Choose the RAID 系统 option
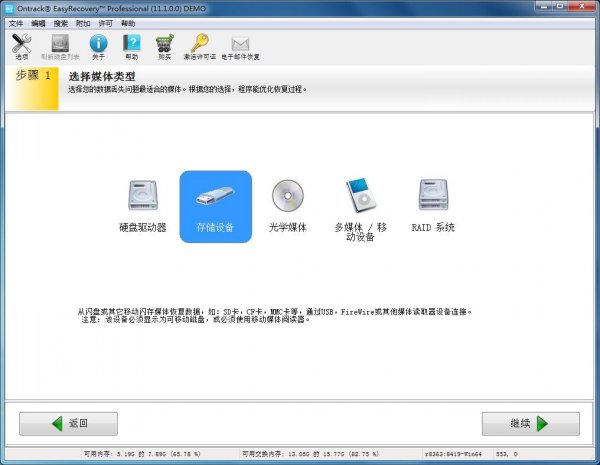The height and width of the screenshot is (465, 600). tap(433, 206)
